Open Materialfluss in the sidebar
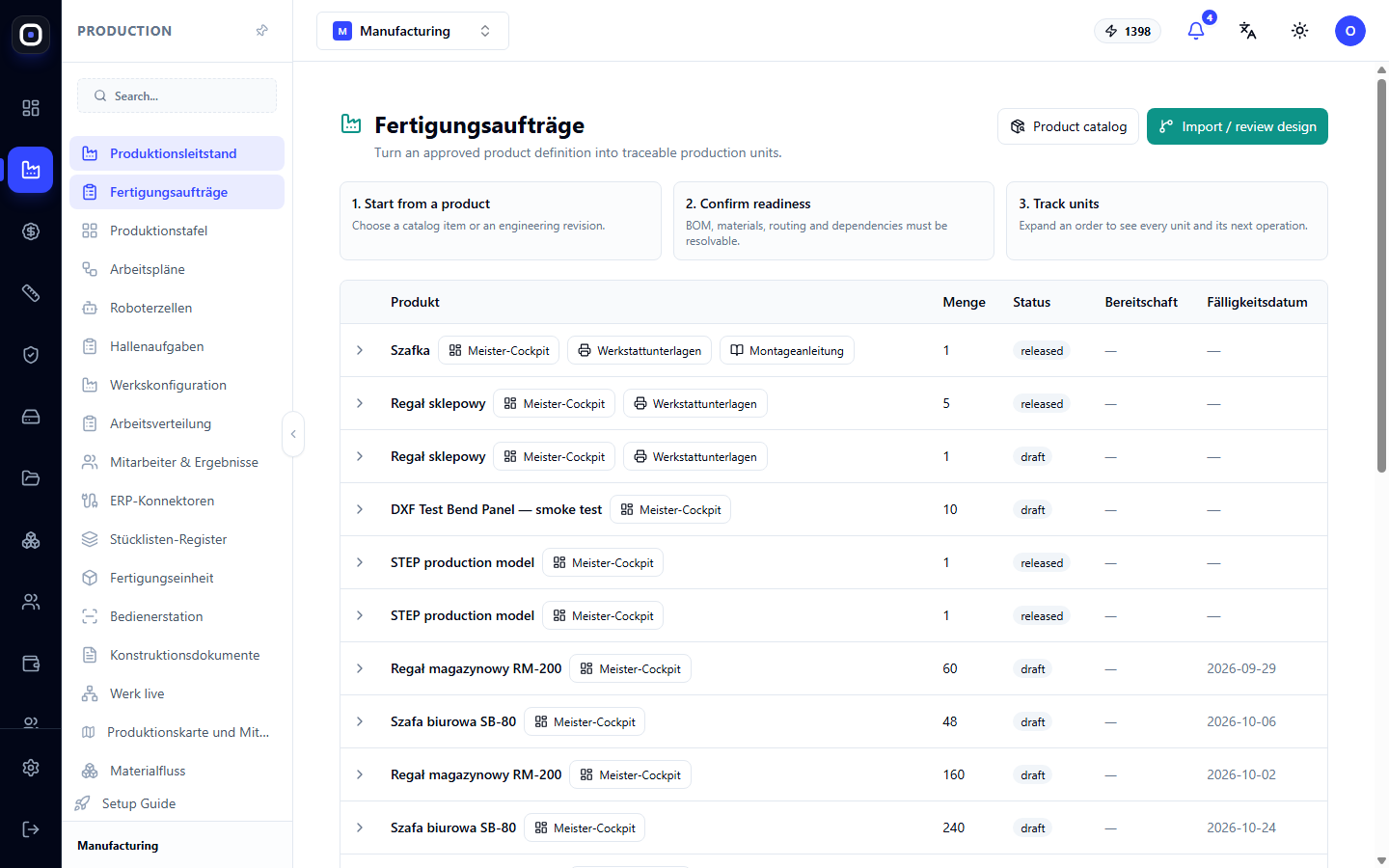Viewport: 1389px width, 868px height. coord(177,771)
